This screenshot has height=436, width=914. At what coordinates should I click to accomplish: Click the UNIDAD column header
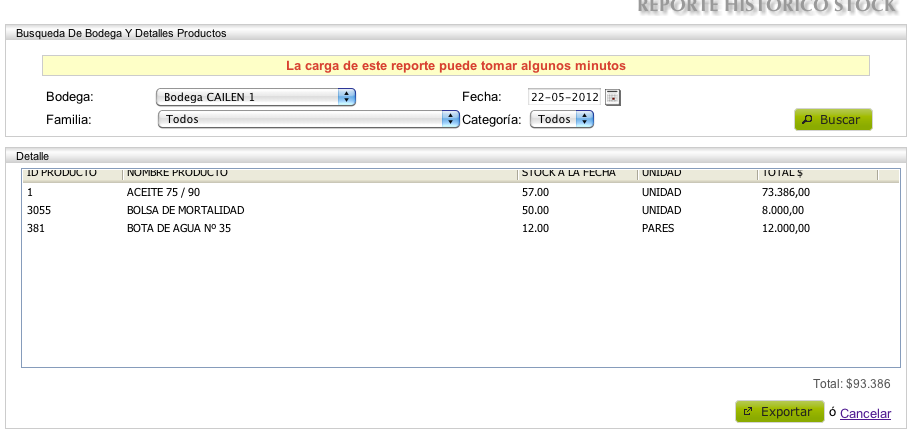click(x=697, y=174)
